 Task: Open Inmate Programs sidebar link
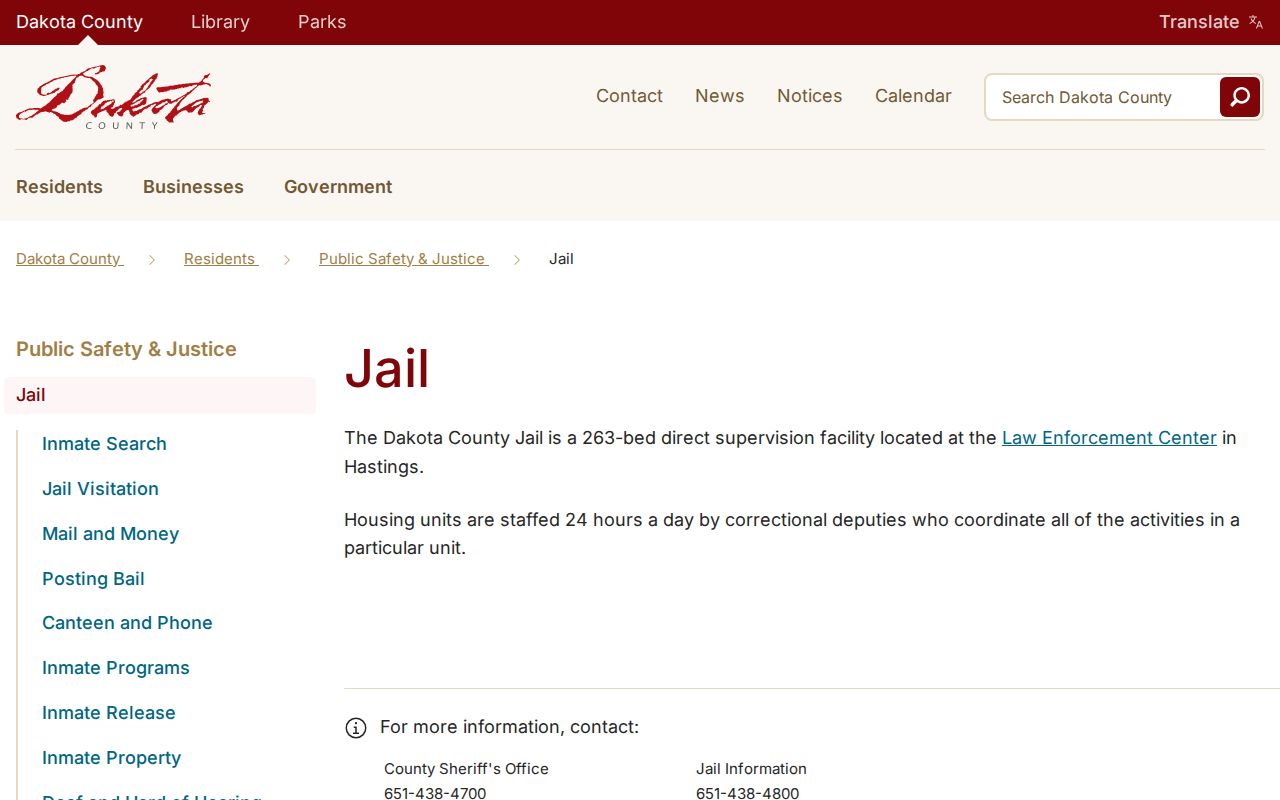[x=116, y=668]
